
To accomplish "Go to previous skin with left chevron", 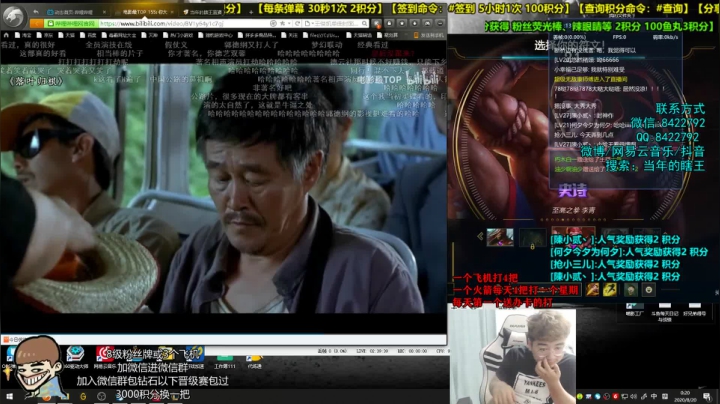I will (x=480, y=236).
